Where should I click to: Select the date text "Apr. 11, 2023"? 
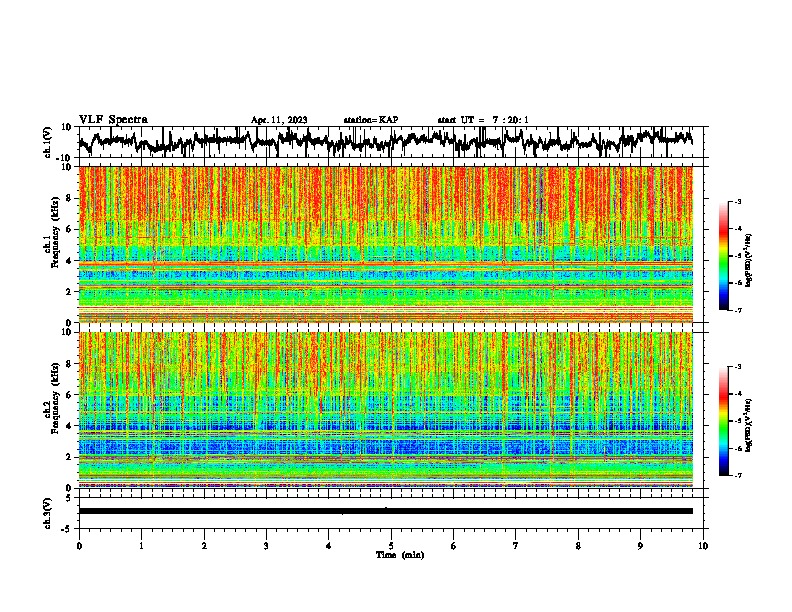point(279,120)
